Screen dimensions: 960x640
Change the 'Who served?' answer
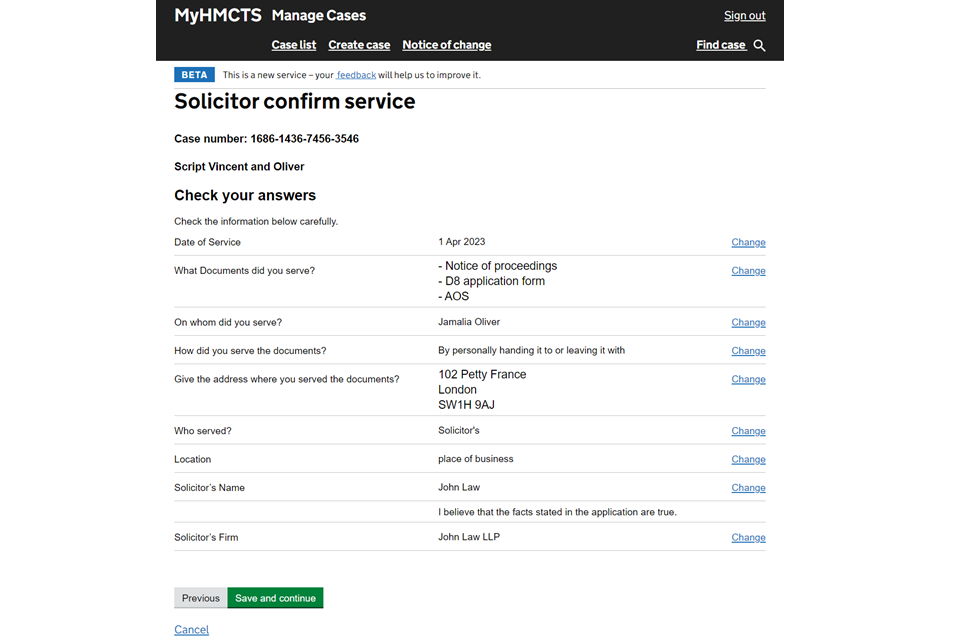(748, 431)
